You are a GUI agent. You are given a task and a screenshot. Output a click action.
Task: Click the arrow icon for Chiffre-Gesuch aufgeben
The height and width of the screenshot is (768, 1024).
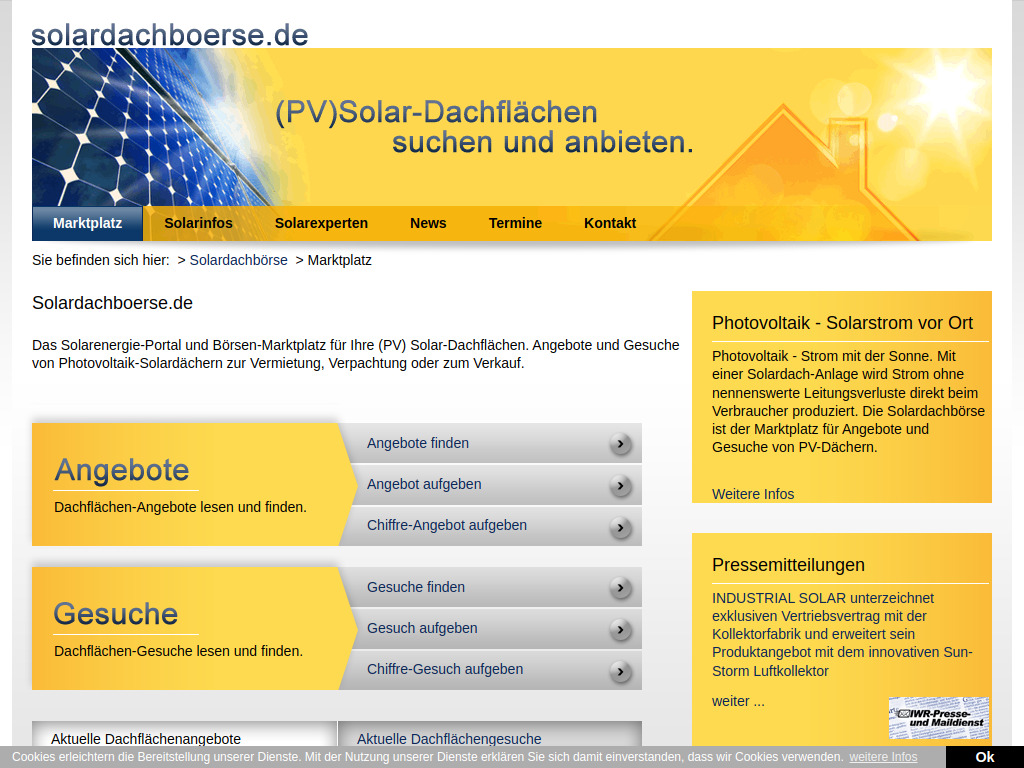(622, 669)
